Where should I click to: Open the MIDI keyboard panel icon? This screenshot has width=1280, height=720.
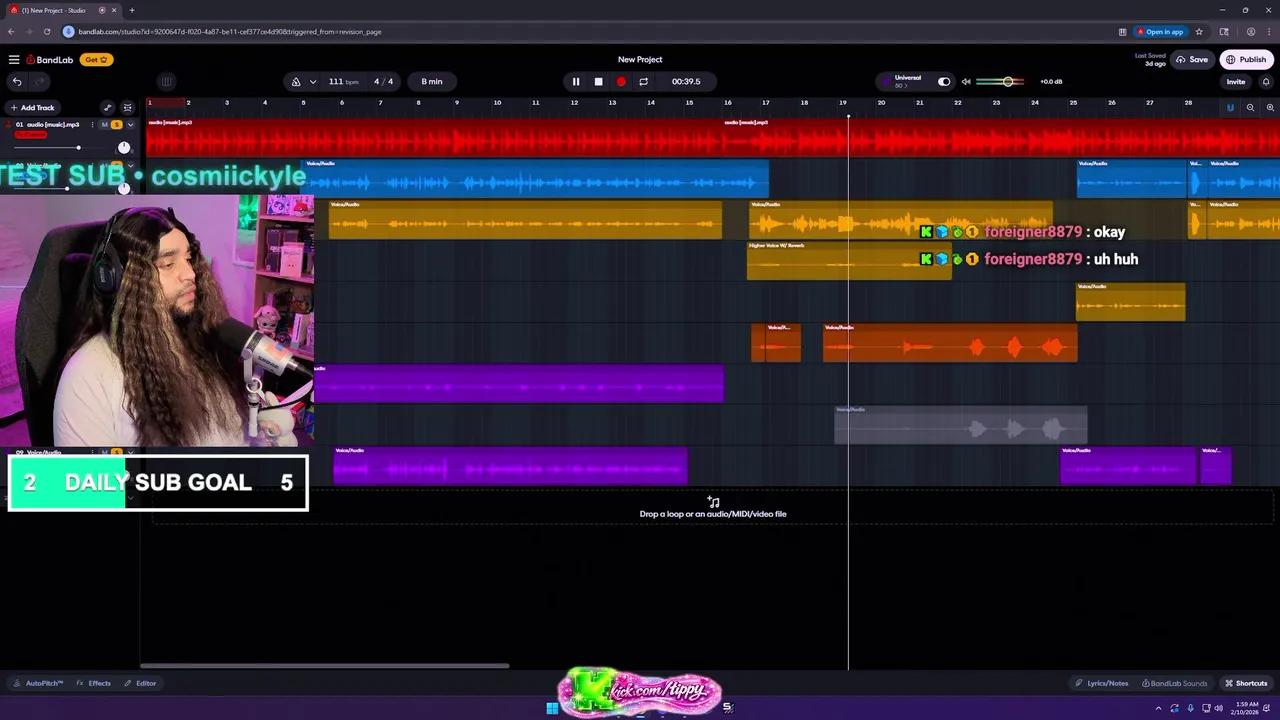(167, 82)
